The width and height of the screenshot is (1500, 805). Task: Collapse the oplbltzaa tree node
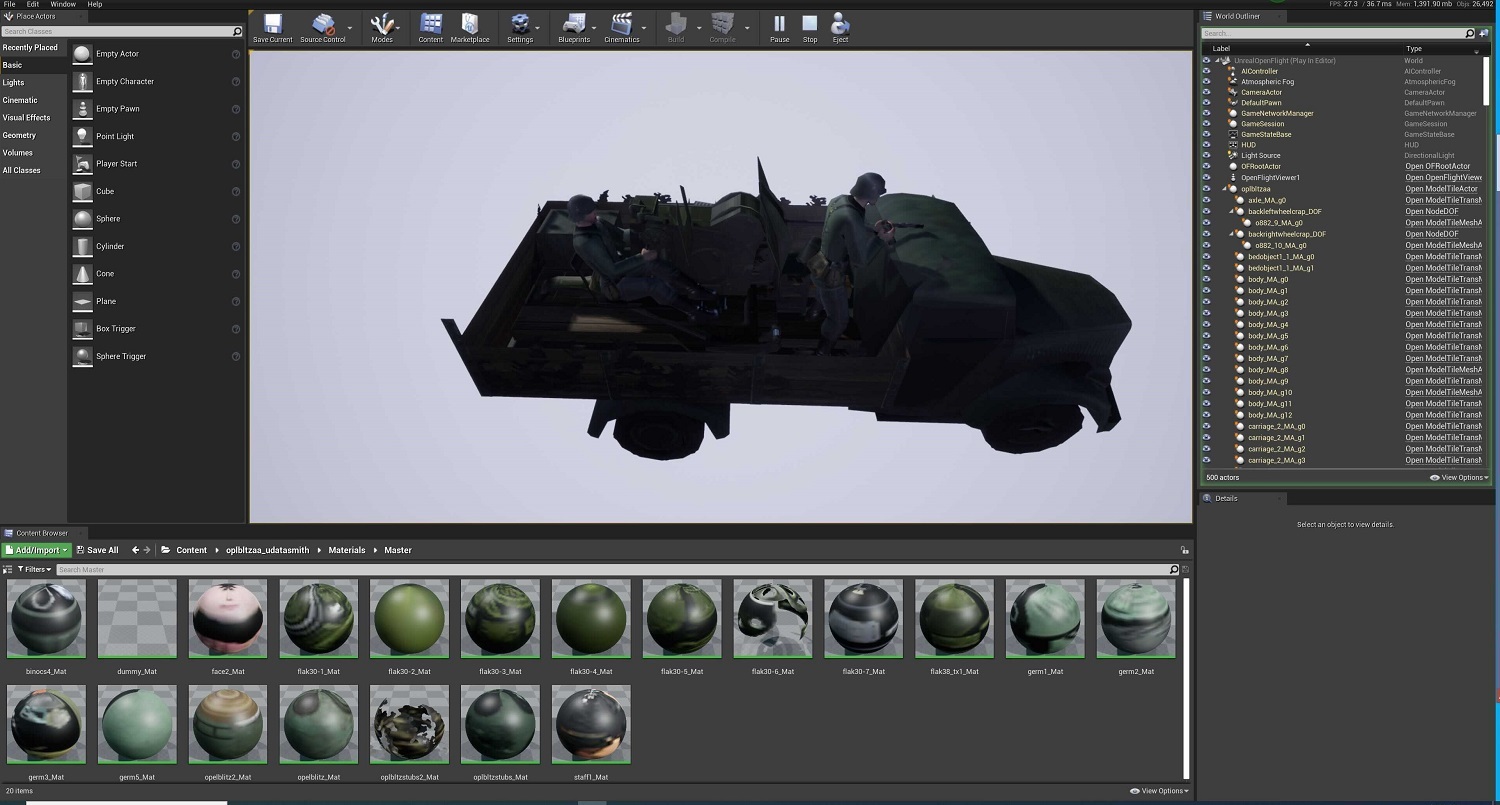[1225, 188]
